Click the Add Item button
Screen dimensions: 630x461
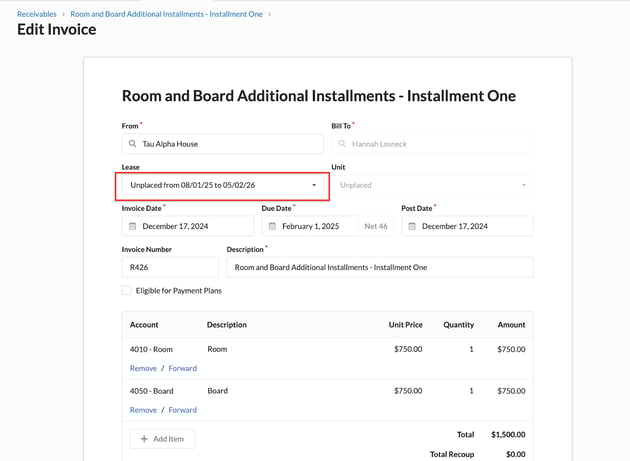tap(163, 439)
